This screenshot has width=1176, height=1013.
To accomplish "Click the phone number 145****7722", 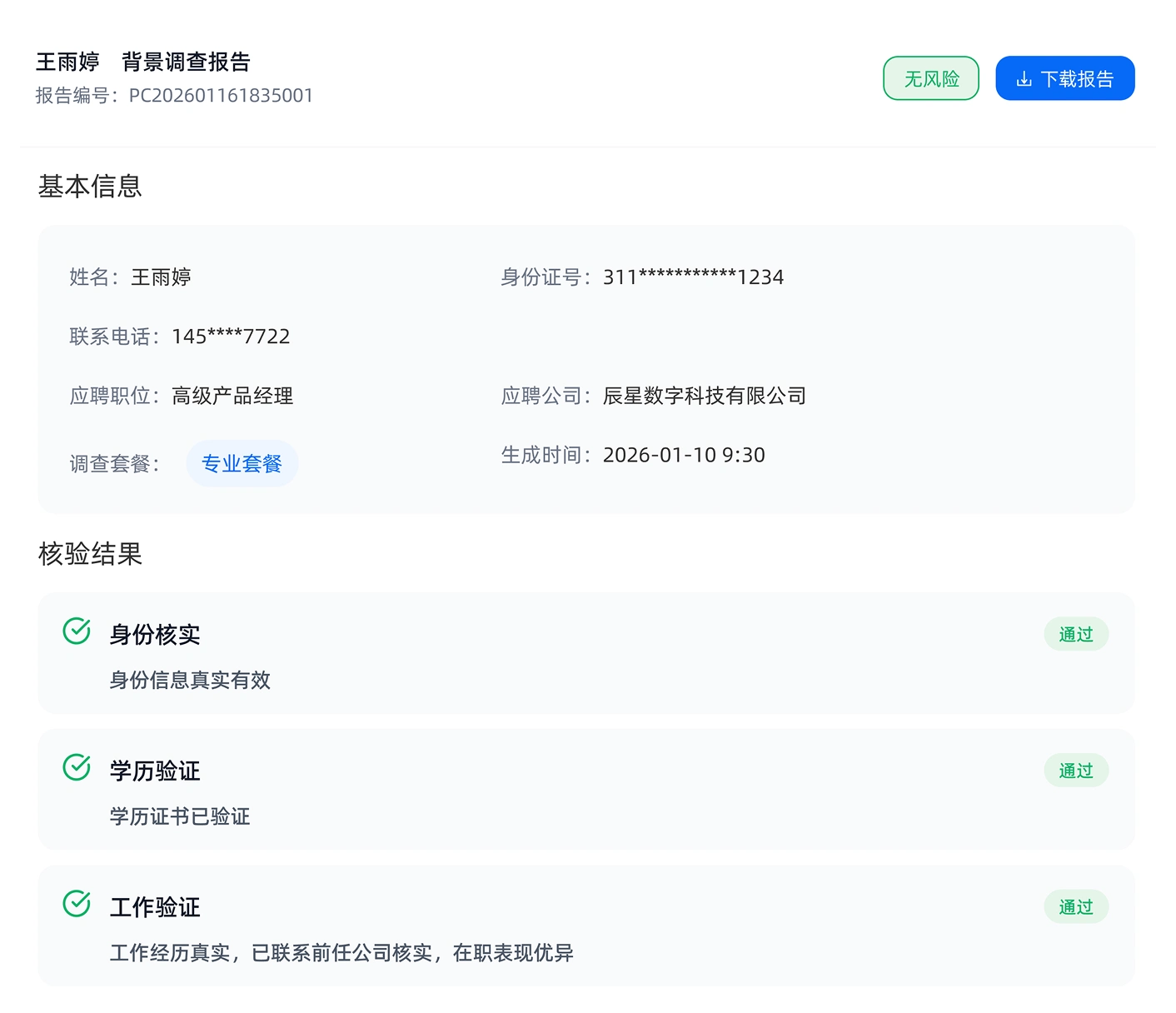I will coord(231,337).
